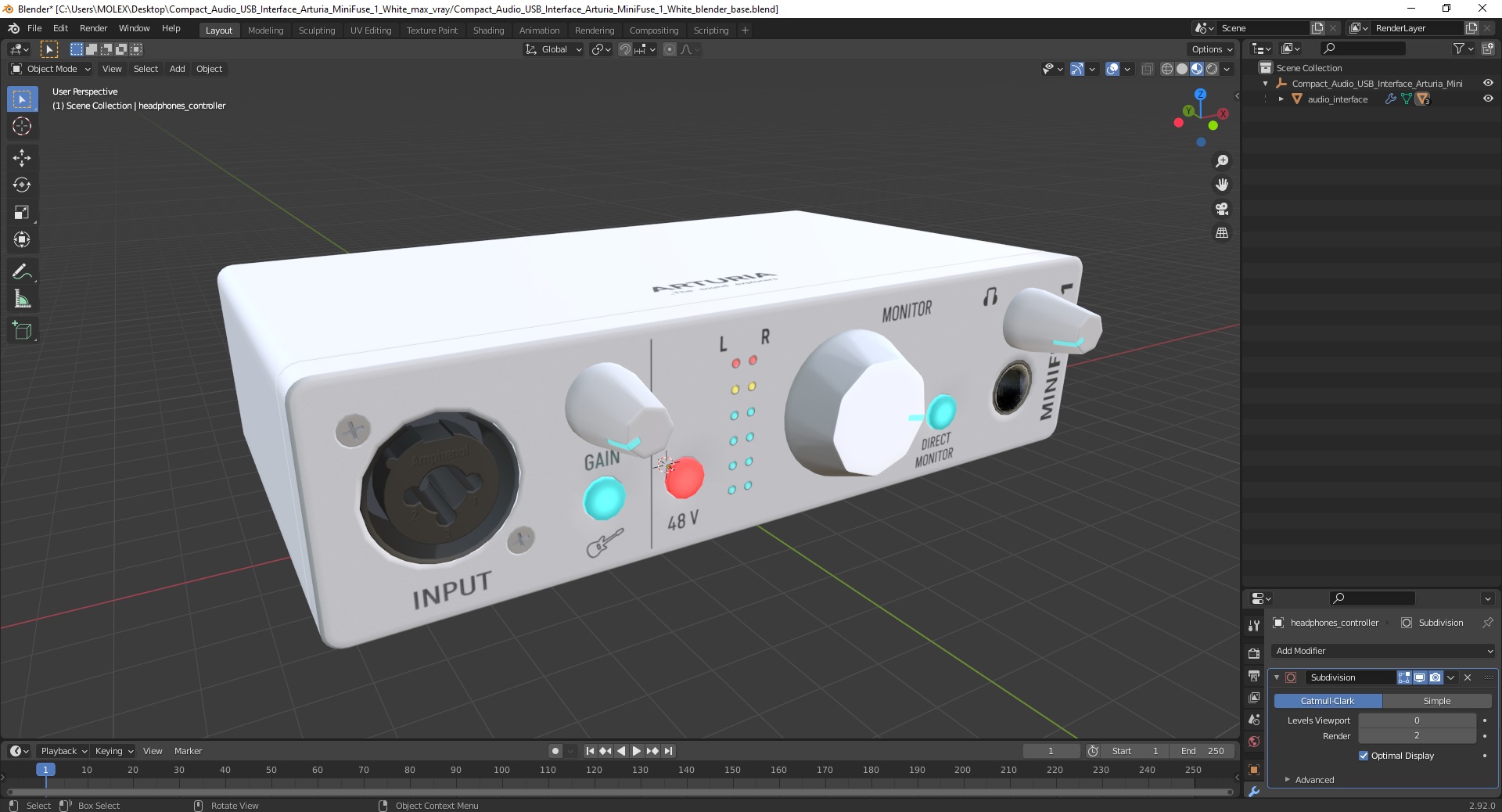Click End frame 250 field

coord(1203,751)
